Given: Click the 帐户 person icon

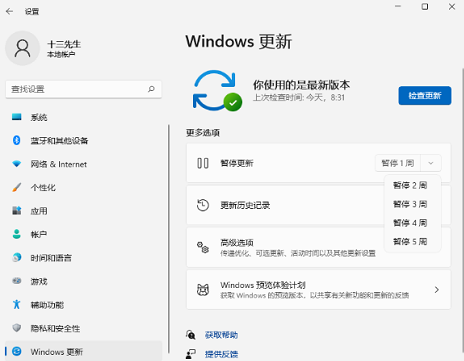Looking at the screenshot, I should (17, 234).
